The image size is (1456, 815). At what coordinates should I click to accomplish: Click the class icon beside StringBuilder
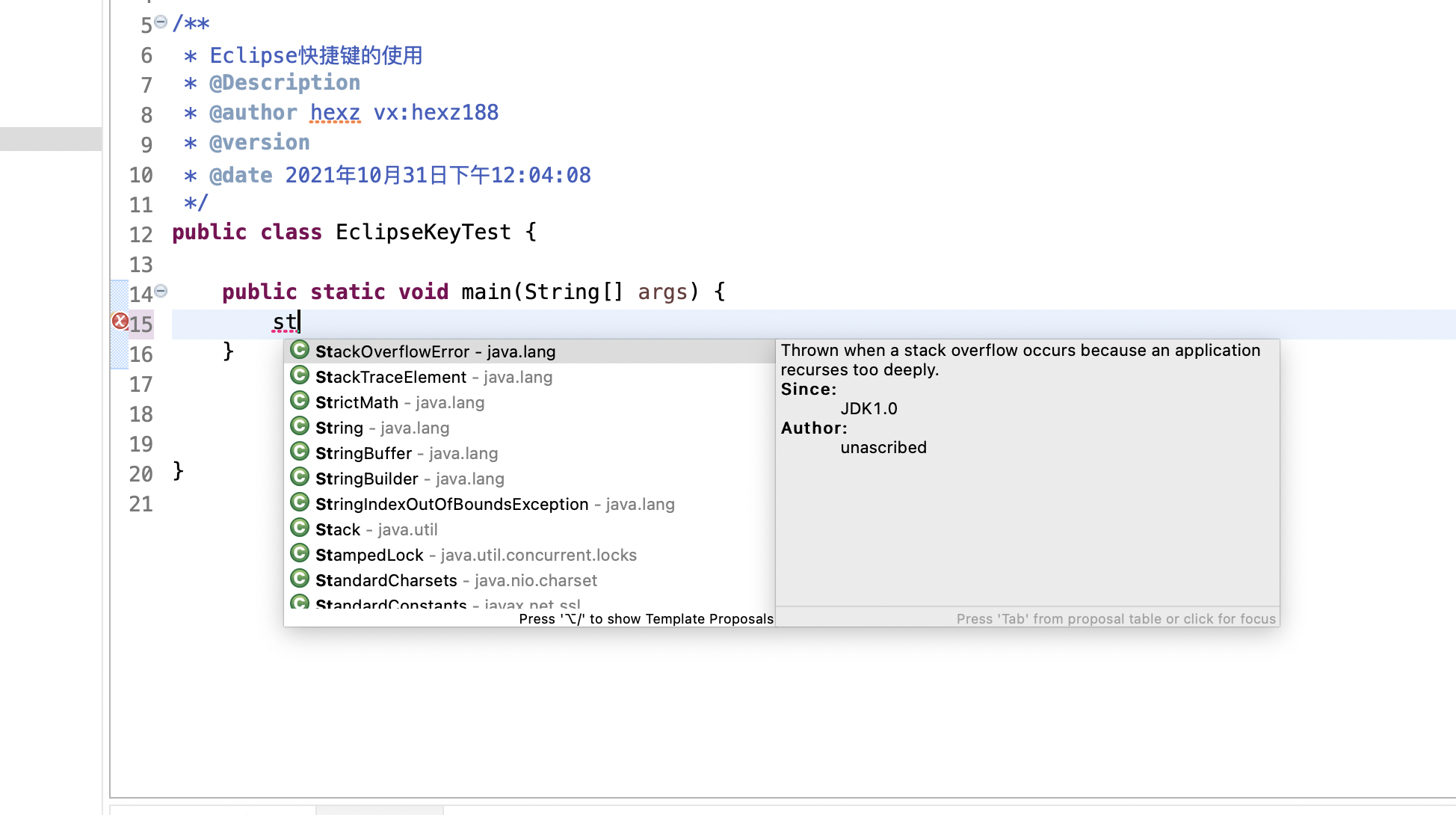click(300, 477)
